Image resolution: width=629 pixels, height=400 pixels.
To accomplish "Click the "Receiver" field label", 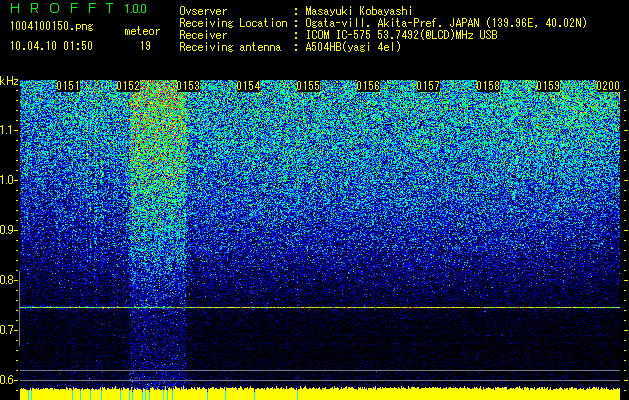I will pos(203,35).
